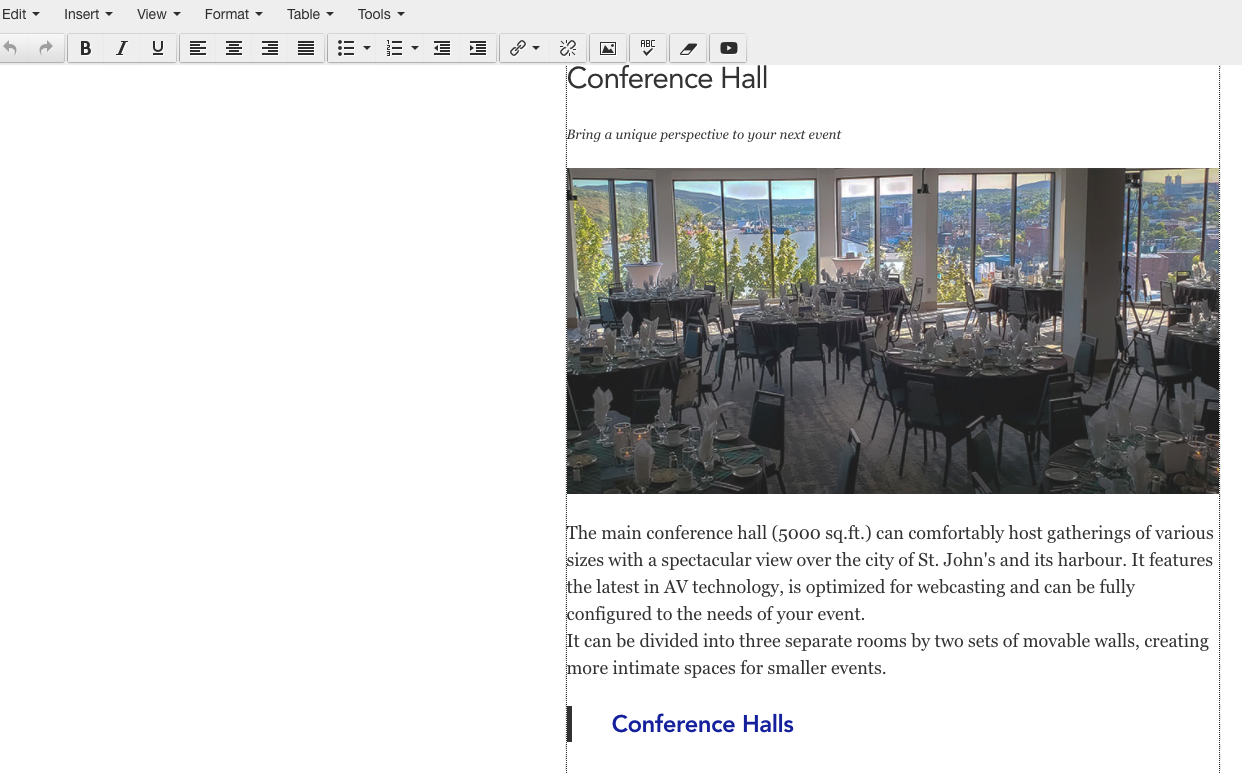Open the link options dropdown arrow
This screenshot has width=1242, height=774.
point(536,48)
